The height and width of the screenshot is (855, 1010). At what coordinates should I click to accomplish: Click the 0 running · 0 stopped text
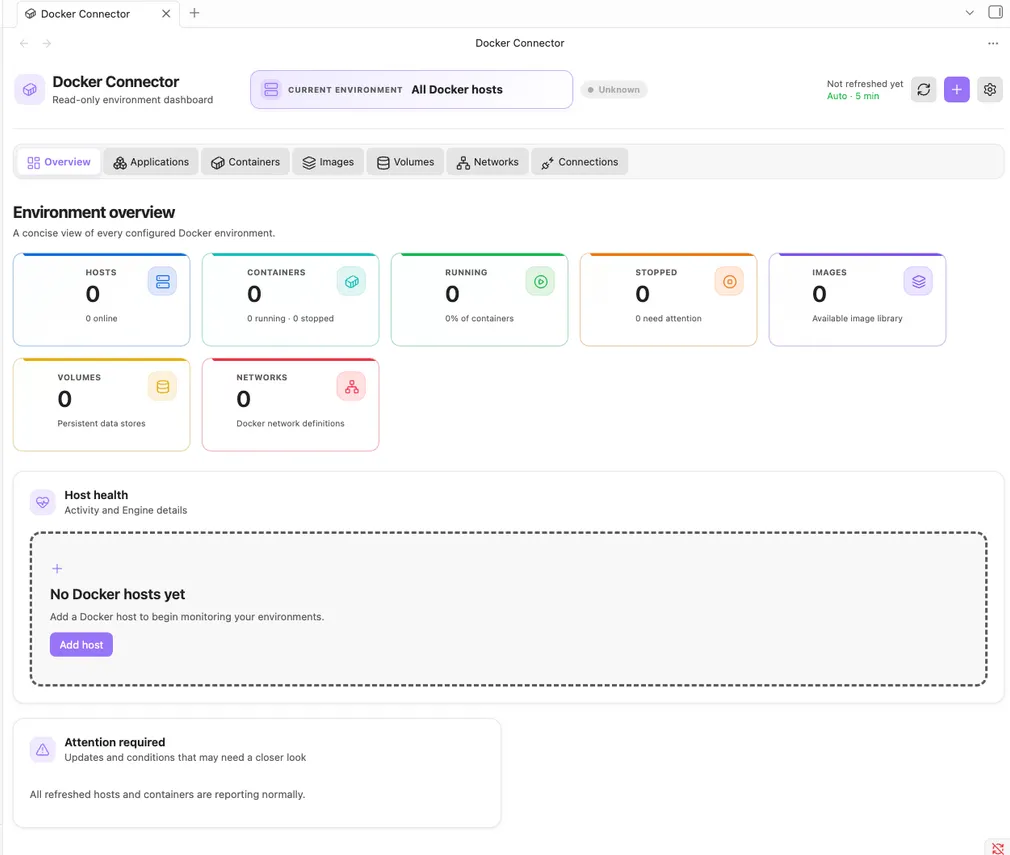coord(290,318)
